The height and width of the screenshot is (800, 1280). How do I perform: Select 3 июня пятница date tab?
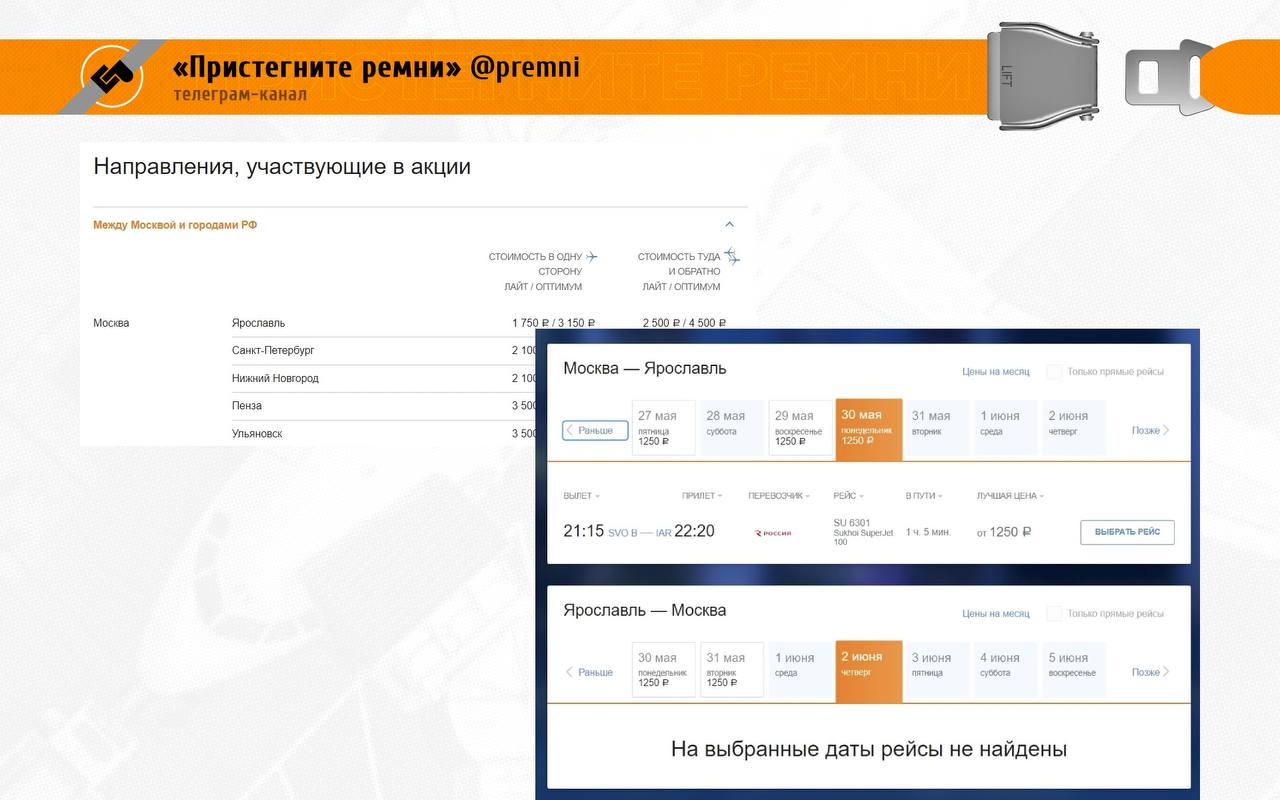pyautogui.click(x=937, y=670)
